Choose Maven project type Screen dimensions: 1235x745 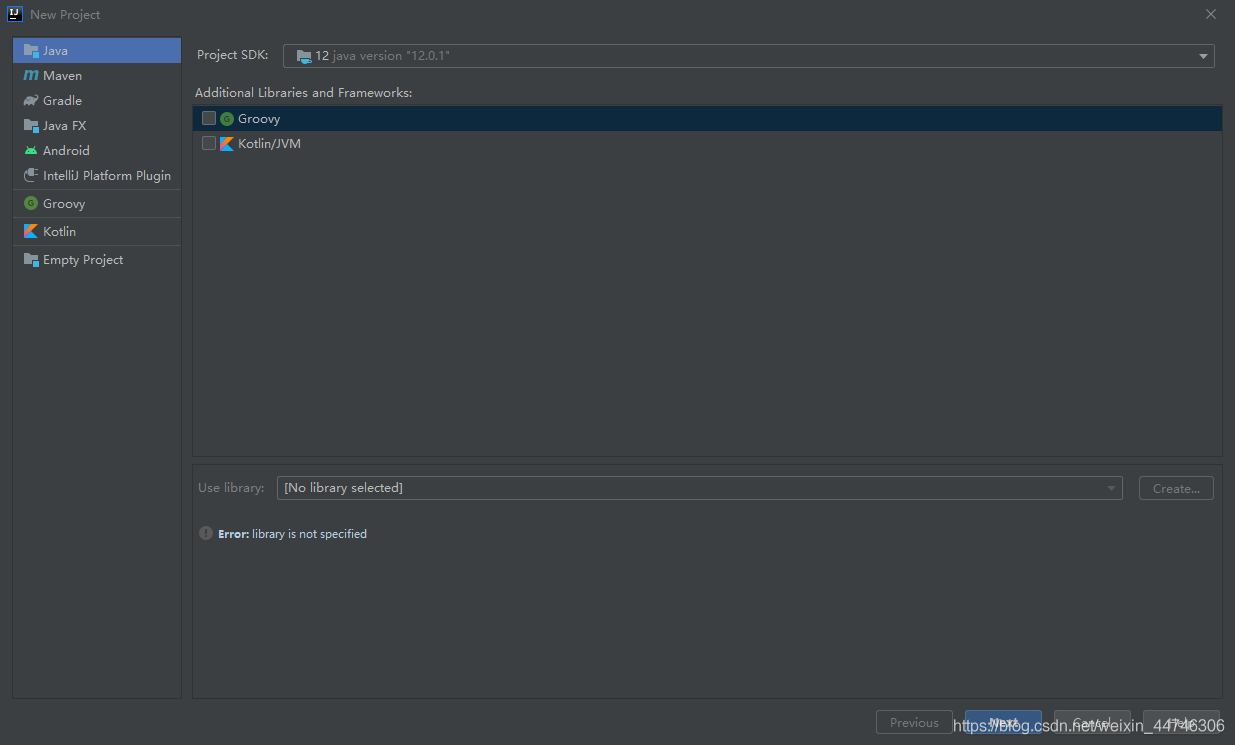coord(97,75)
